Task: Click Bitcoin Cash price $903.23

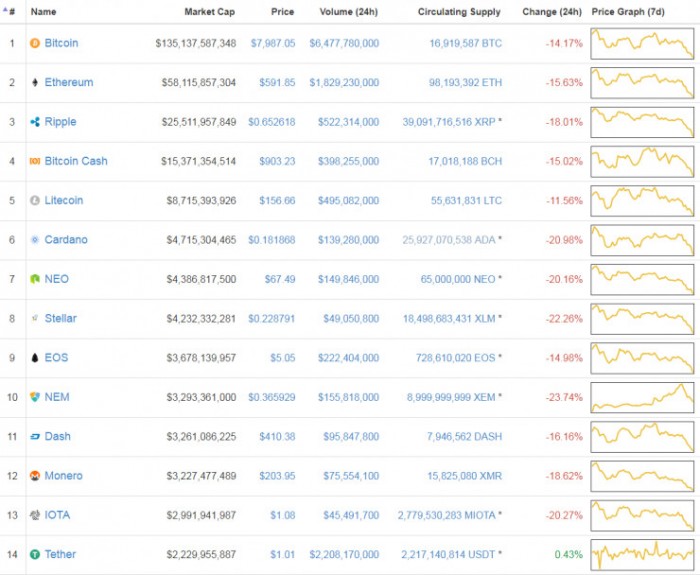Action: [x=277, y=161]
